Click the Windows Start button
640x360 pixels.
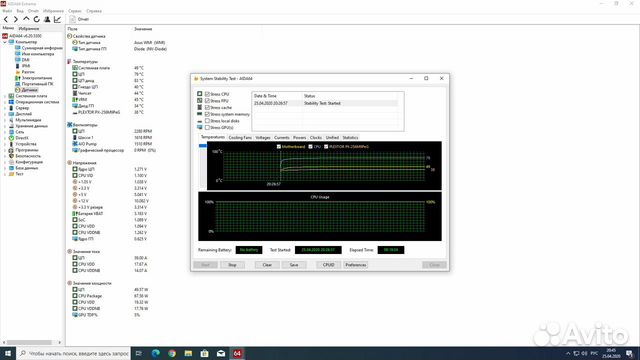point(8,353)
